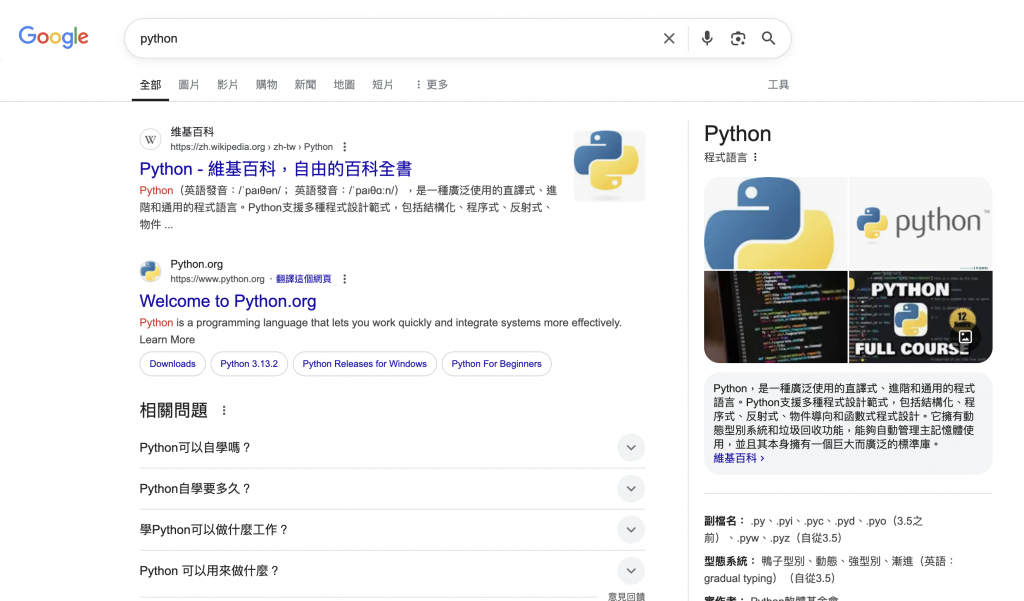This screenshot has width=1024, height=601.
Task: Open options menu for Wikipedia result
Action: click(x=345, y=147)
